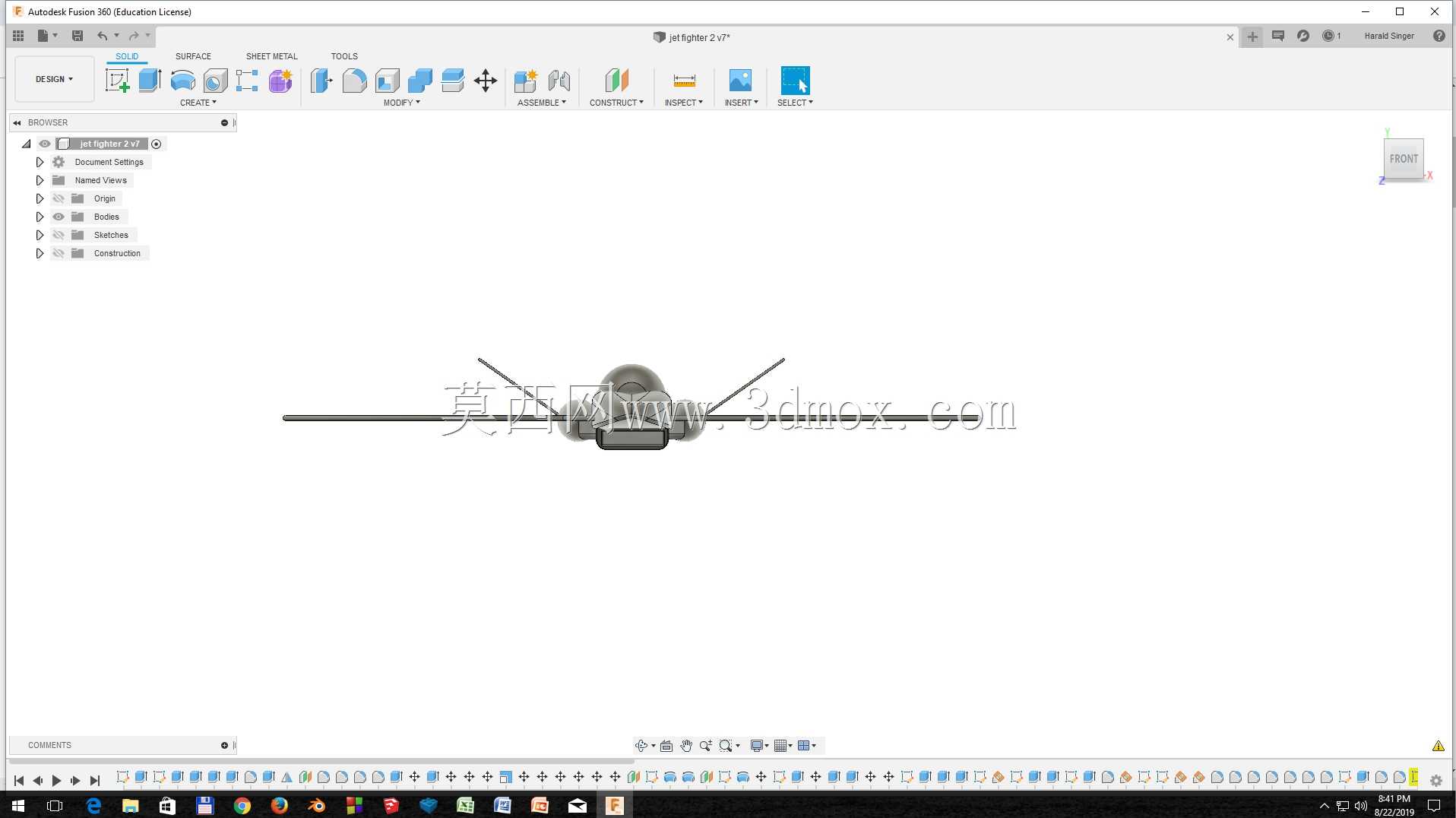Screen dimensions: 1456x818
Task: Select the Hole tool
Action: click(x=215, y=81)
